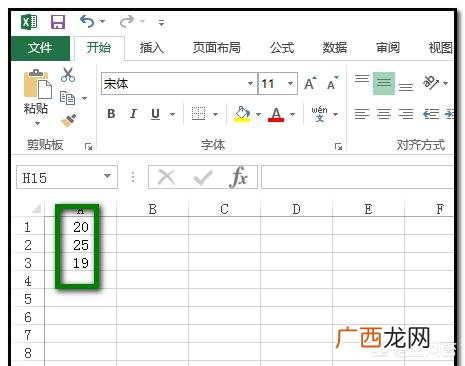This screenshot has width=465, height=366.
Task: Switch to the 数据 tab
Action: click(335, 48)
